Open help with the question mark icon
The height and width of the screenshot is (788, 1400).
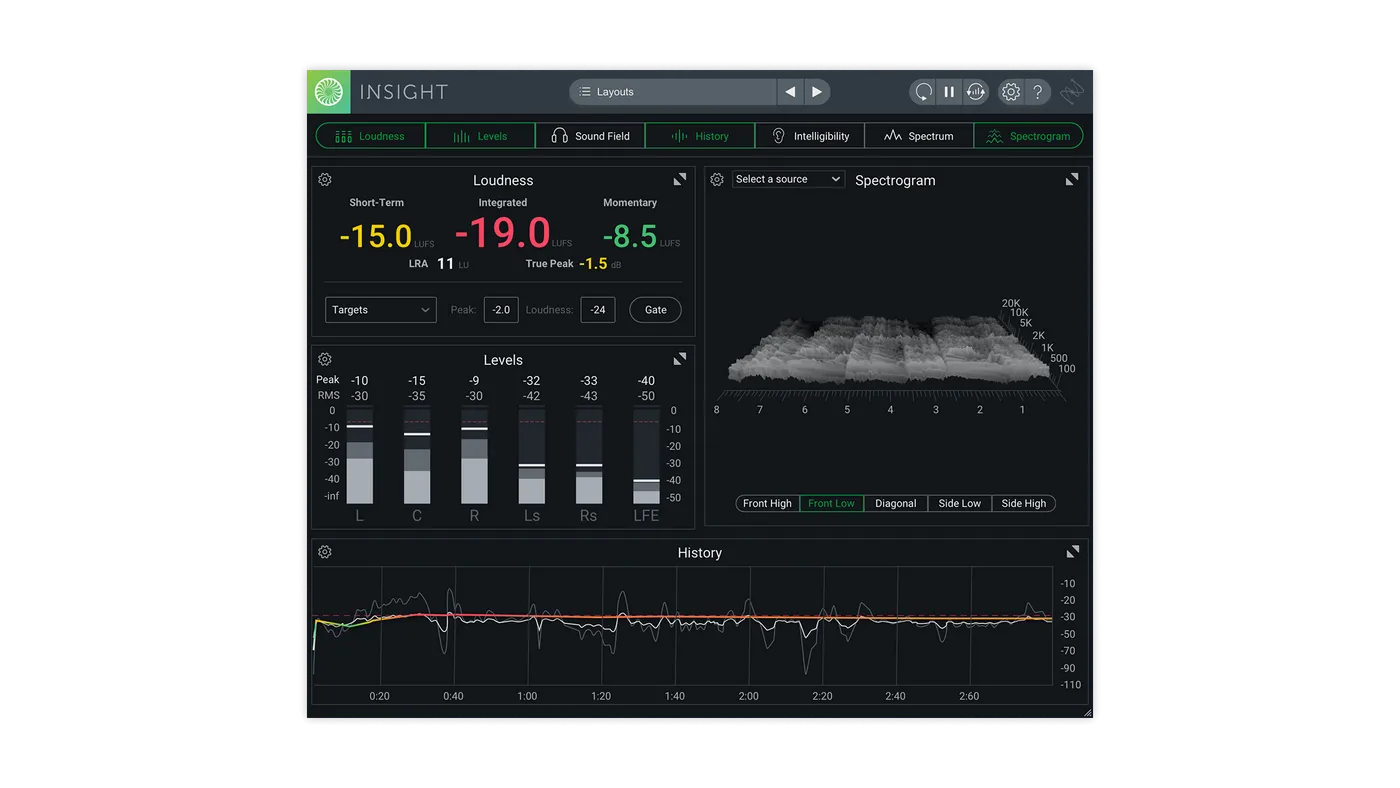(x=1038, y=92)
